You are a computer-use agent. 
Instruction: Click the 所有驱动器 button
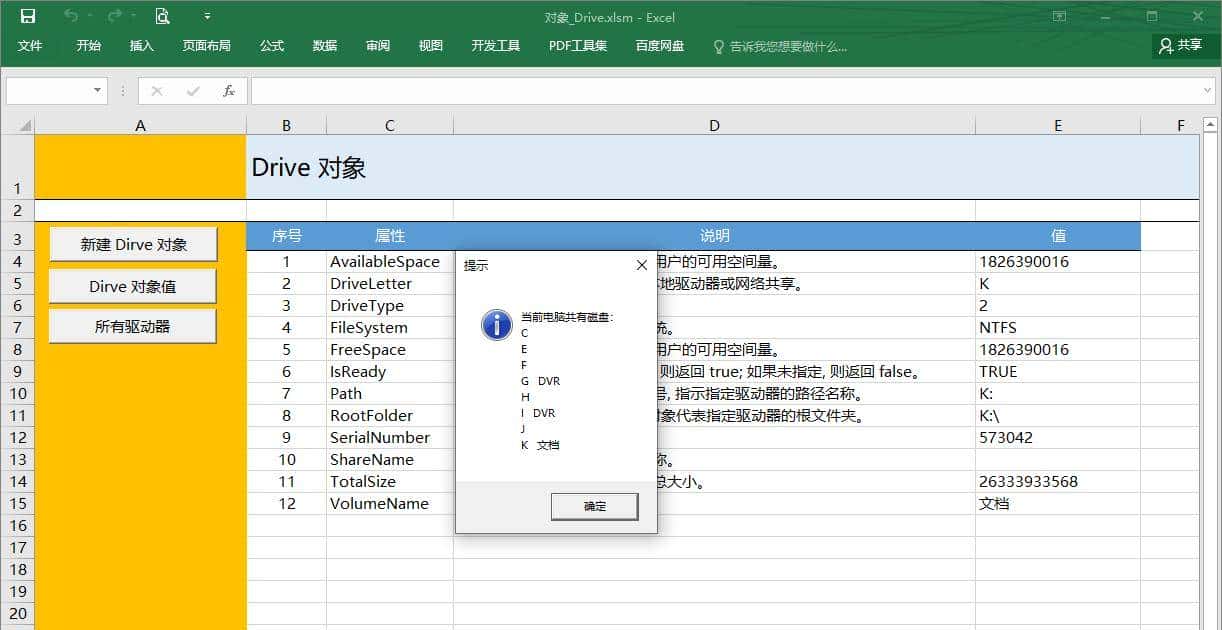[x=132, y=325]
